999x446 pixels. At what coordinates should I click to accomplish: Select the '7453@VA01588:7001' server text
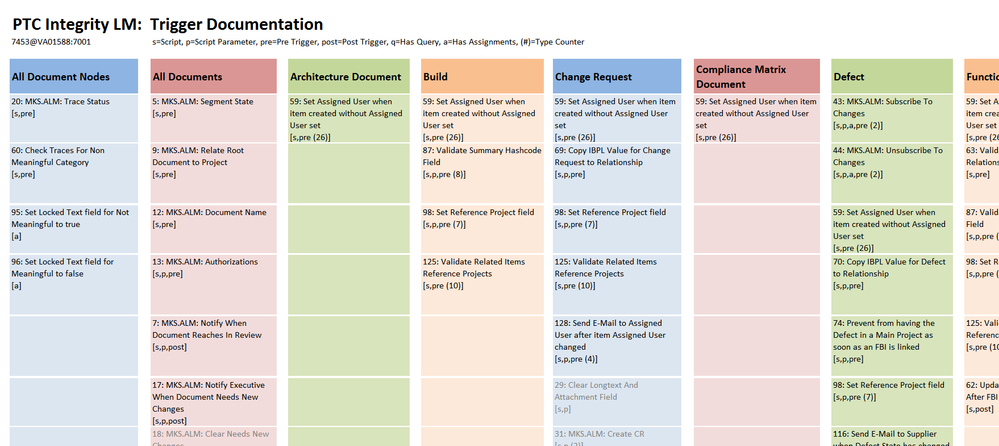pyautogui.click(x=51, y=42)
